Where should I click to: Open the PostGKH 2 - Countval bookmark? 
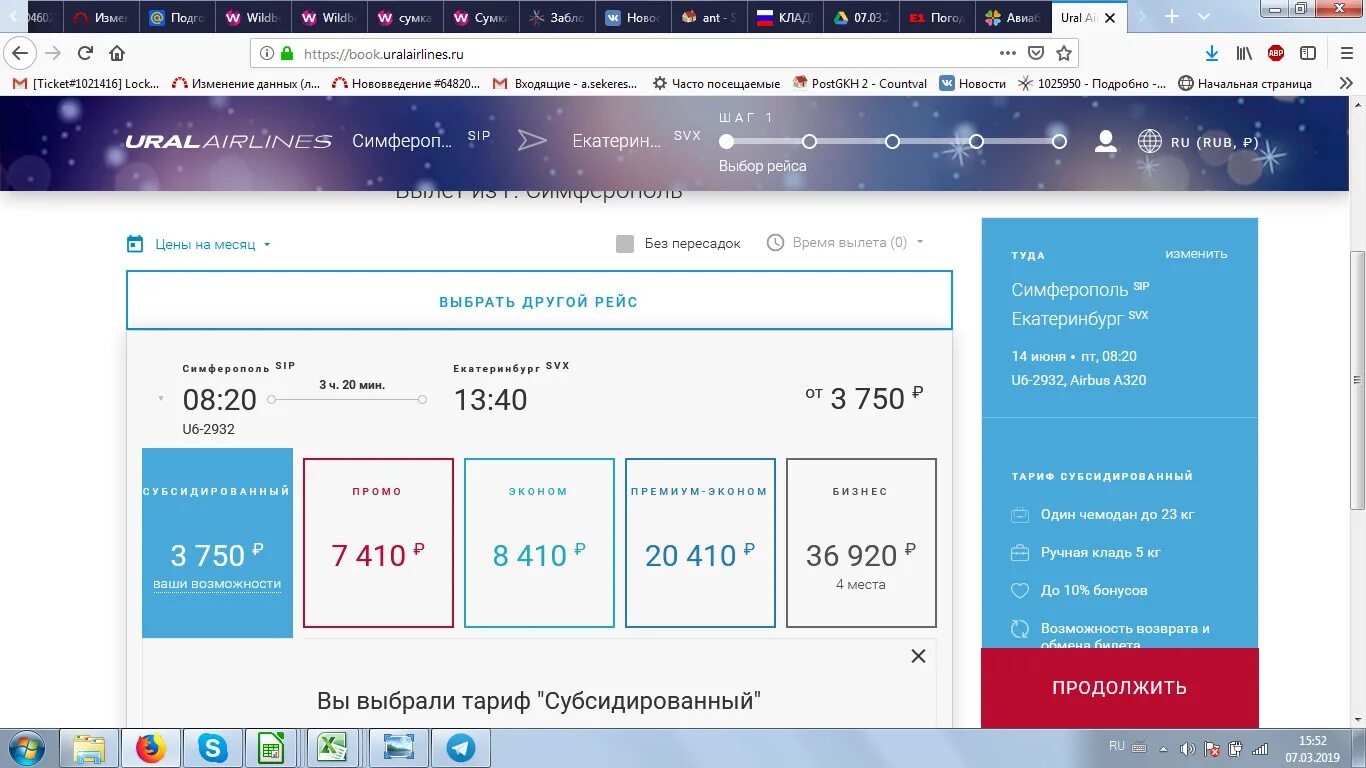point(860,84)
